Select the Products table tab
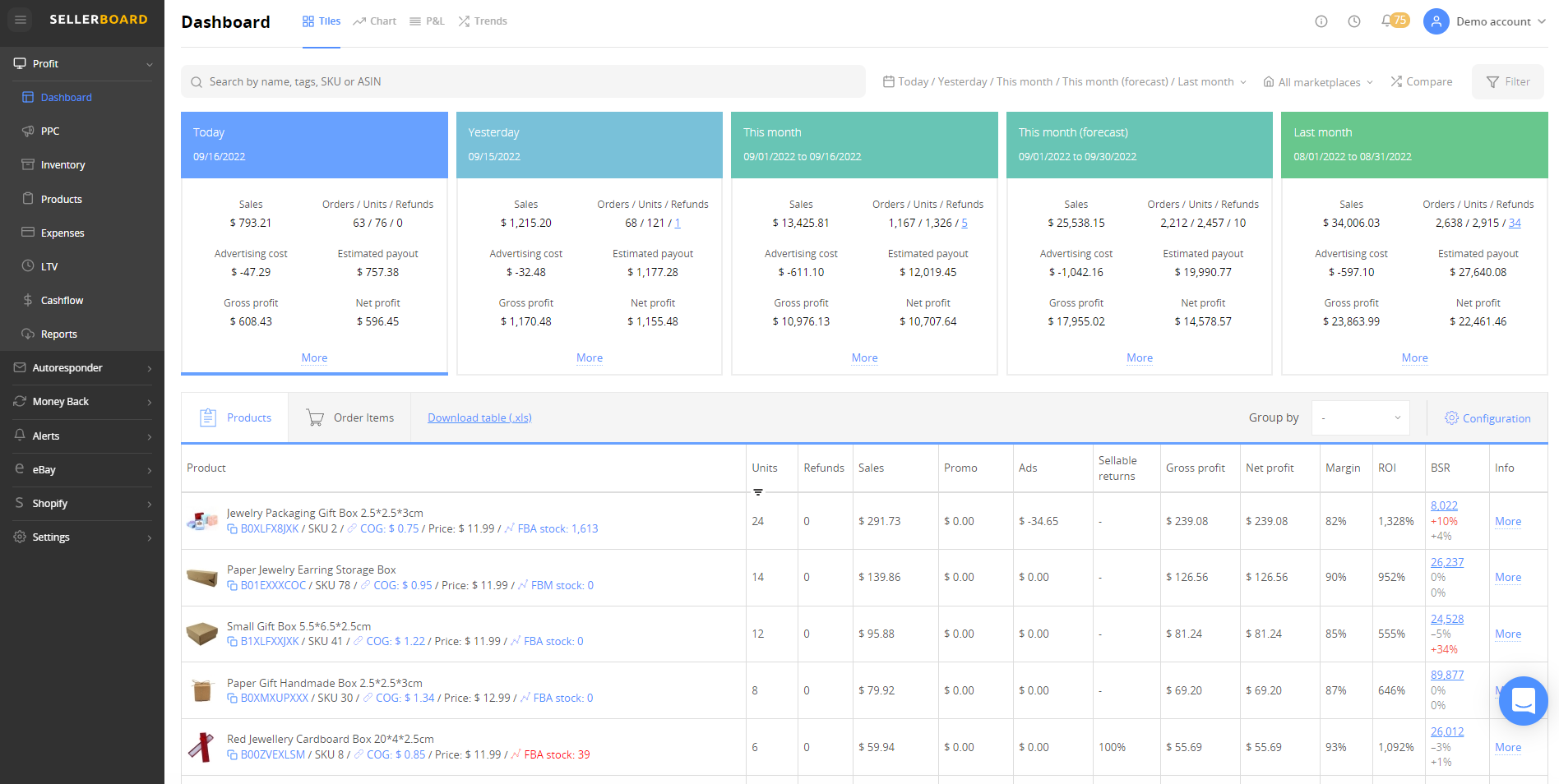 coord(235,417)
